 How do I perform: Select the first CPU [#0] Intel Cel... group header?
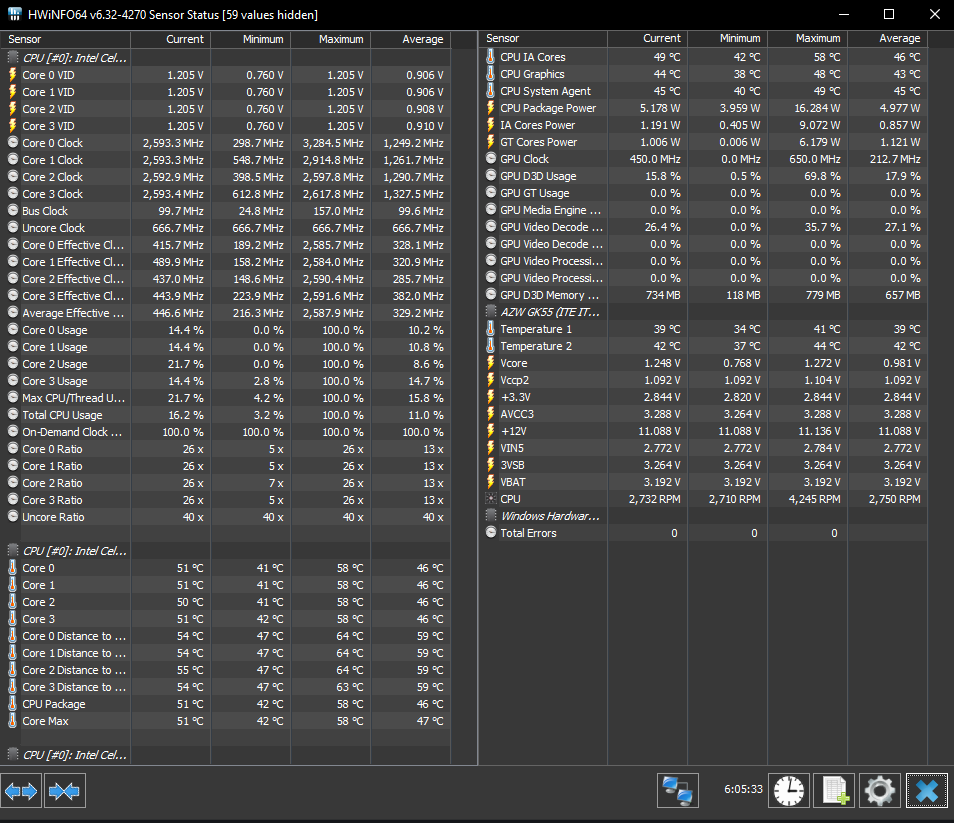click(74, 58)
